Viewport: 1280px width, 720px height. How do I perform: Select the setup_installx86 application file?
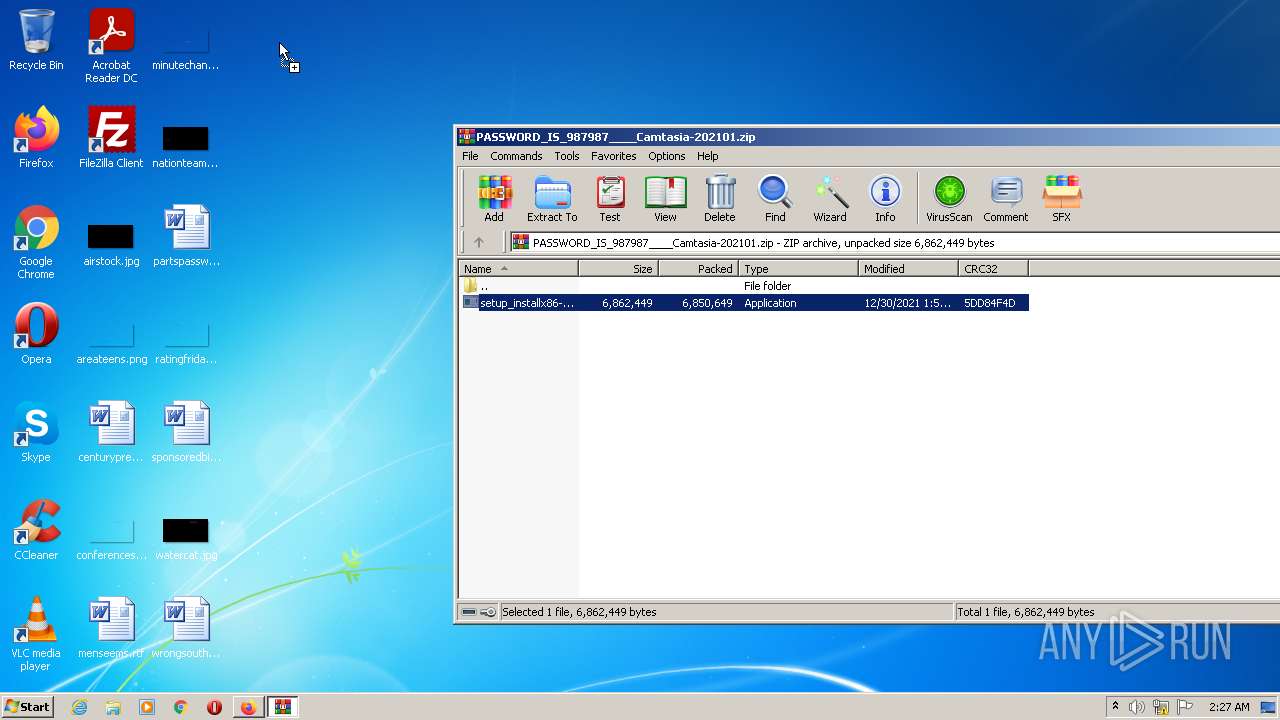pyautogui.click(x=744, y=303)
